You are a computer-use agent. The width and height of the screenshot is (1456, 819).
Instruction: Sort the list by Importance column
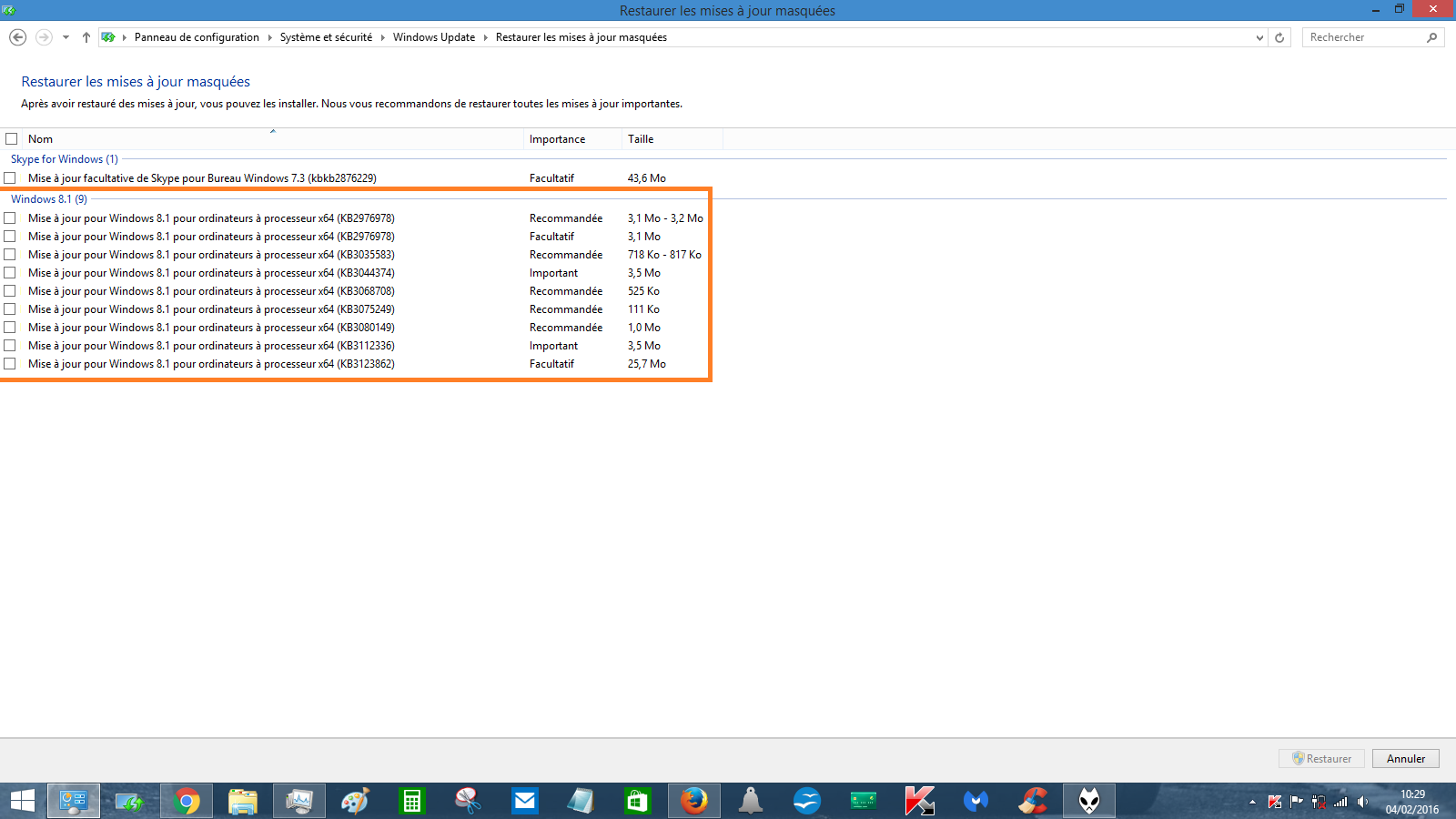[557, 139]
